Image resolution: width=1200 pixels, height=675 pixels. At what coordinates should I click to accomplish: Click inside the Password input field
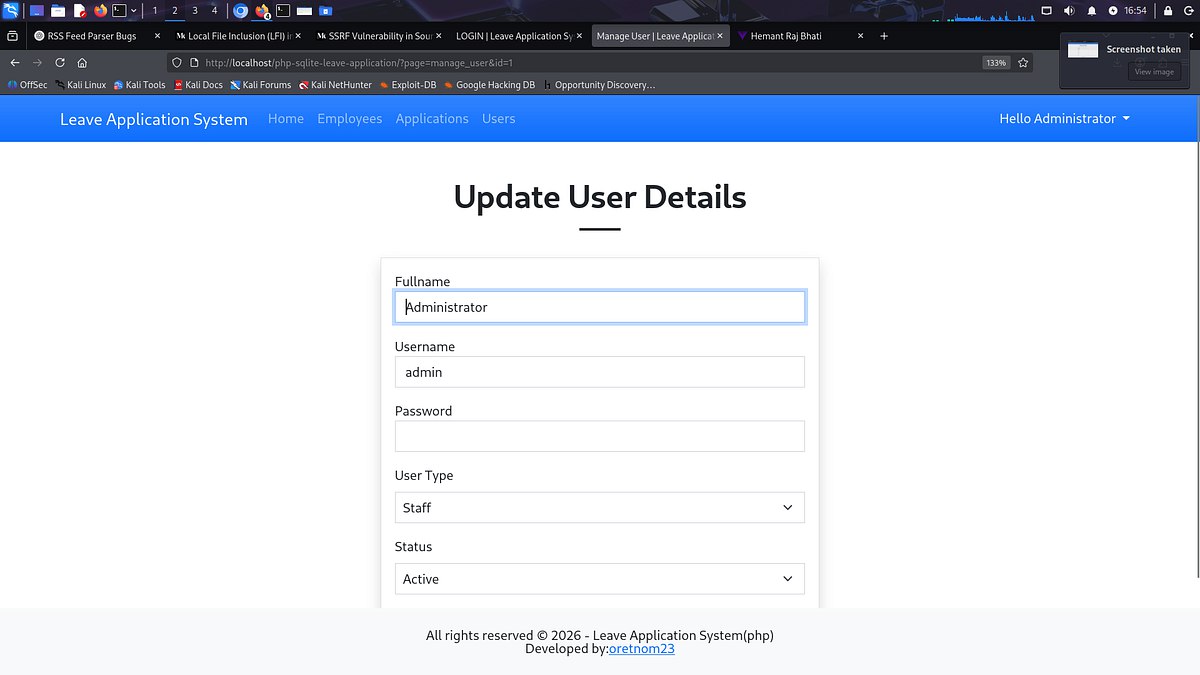(x=599, y=436)
